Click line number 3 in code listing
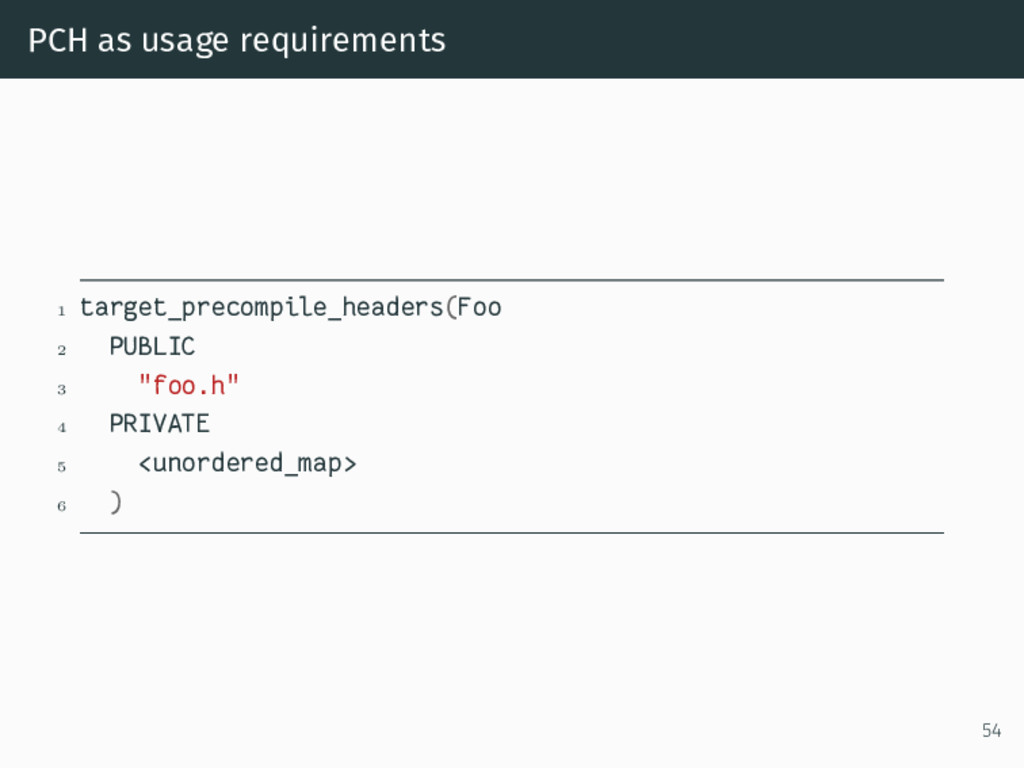The width and height of the screenshot is (1024, 768). (x=61, y=389)
